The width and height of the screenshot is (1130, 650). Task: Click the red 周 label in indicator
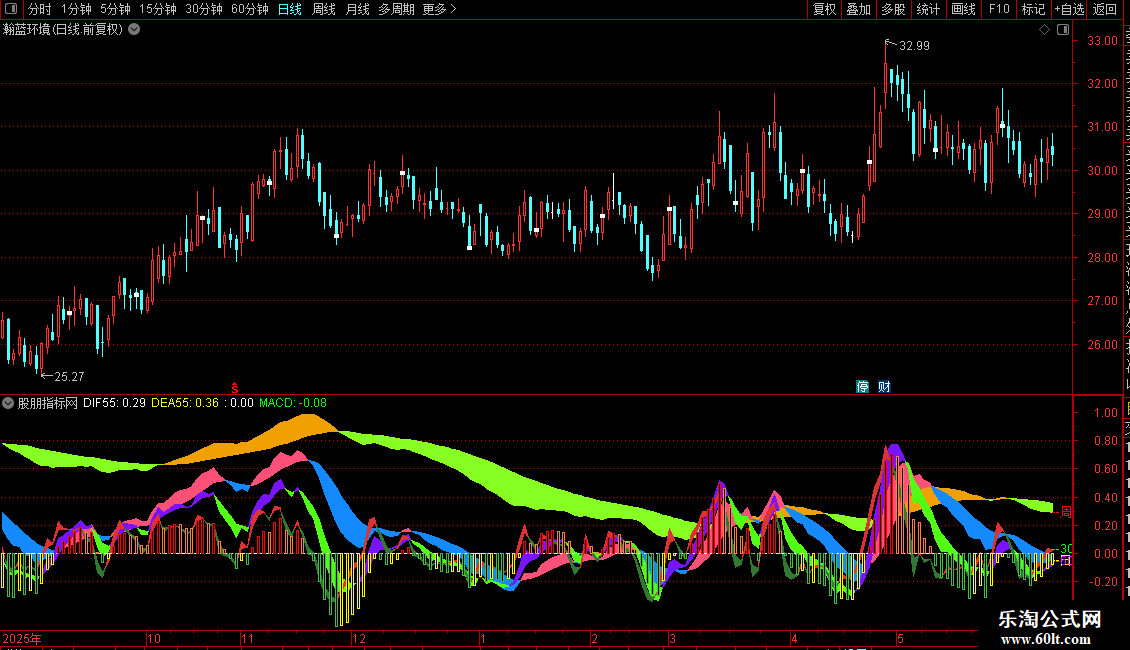[x=1066, y=512]
